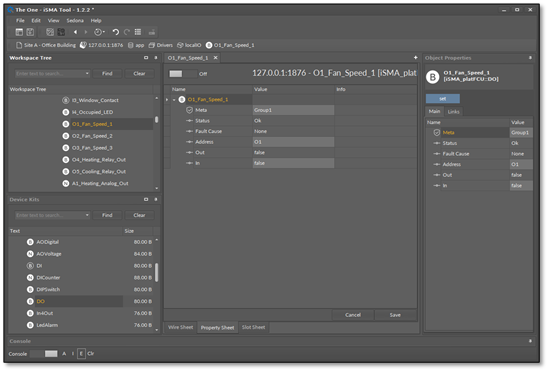
Task: Click the Save button
Action: [x=395, y=315]
